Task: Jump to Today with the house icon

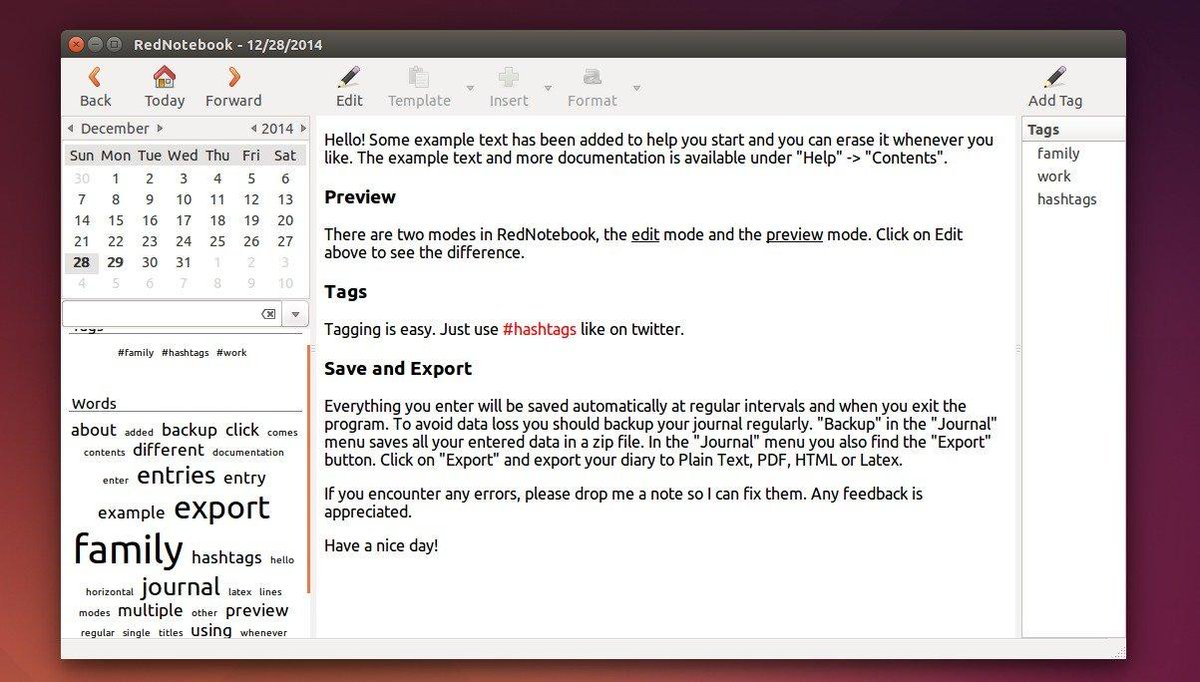Action: coord(164,86)
